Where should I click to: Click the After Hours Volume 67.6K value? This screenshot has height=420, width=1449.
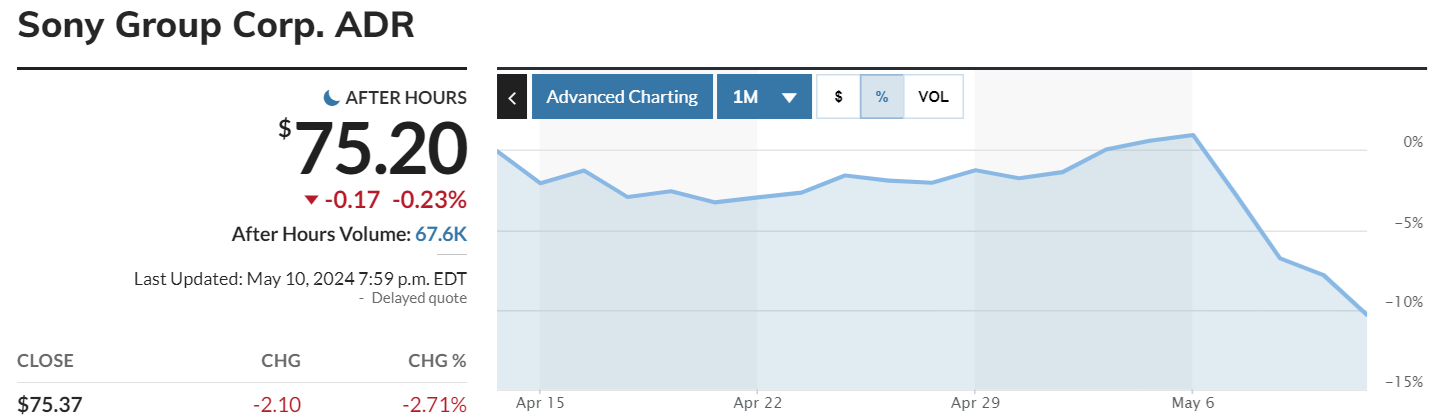pos(441,234)
